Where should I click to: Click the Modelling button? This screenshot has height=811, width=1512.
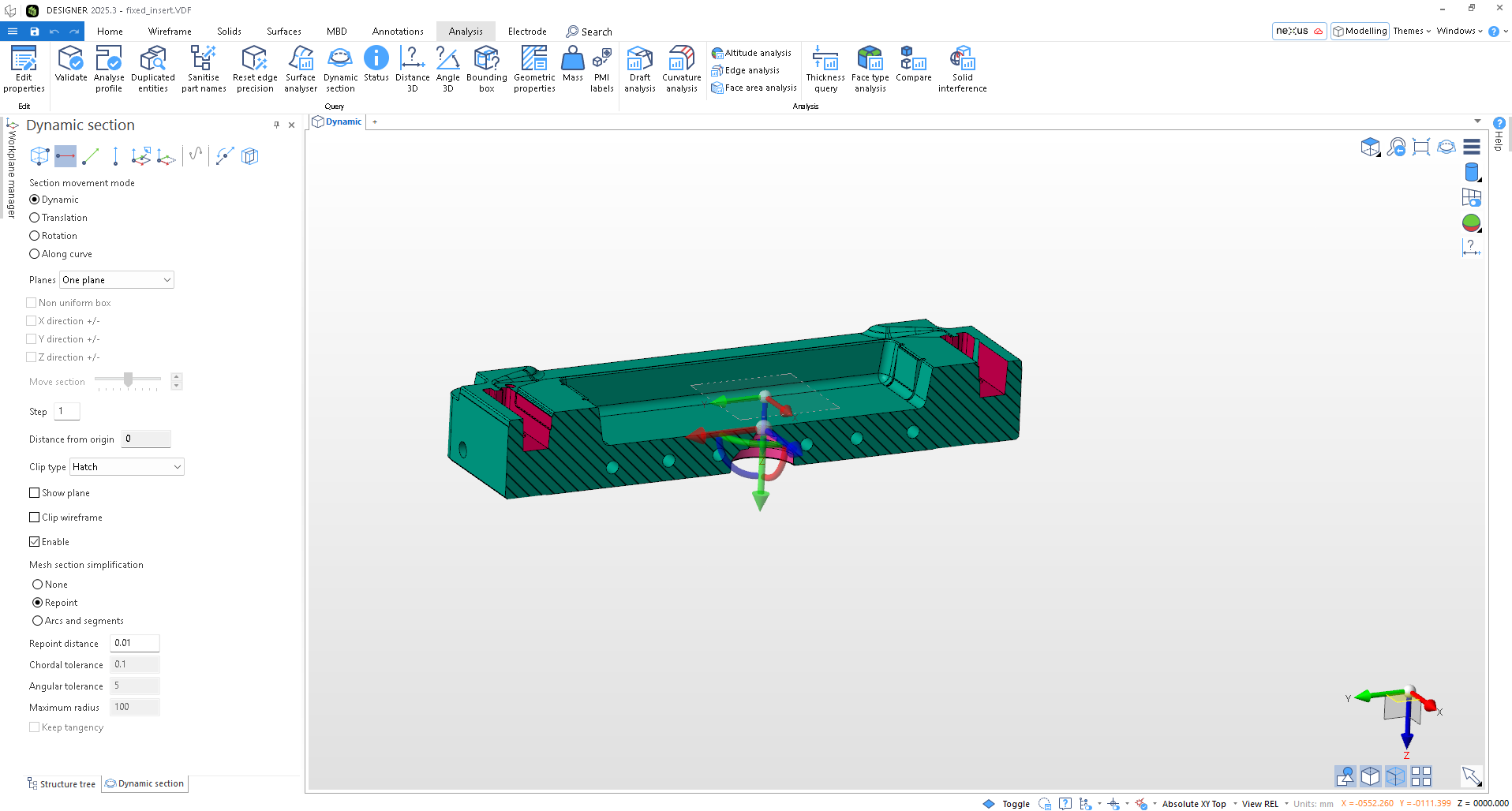click(1360, 31)
